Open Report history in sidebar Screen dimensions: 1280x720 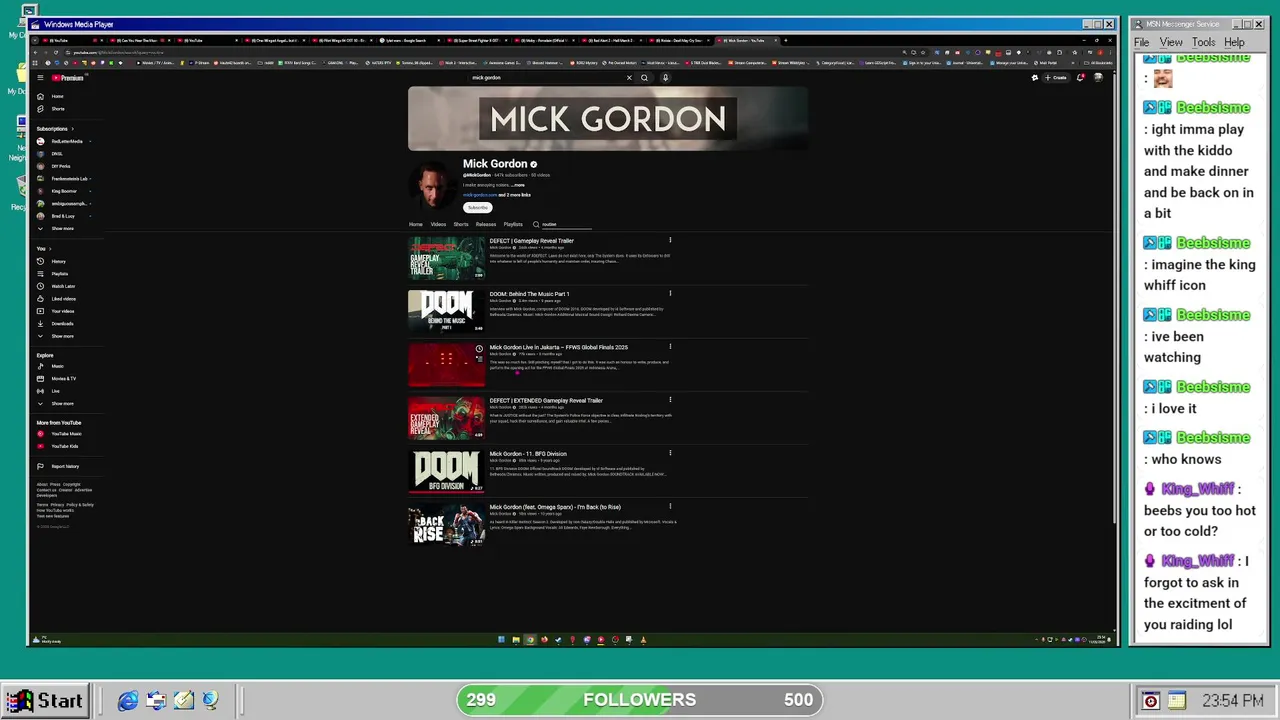click(x=65, y=466)
